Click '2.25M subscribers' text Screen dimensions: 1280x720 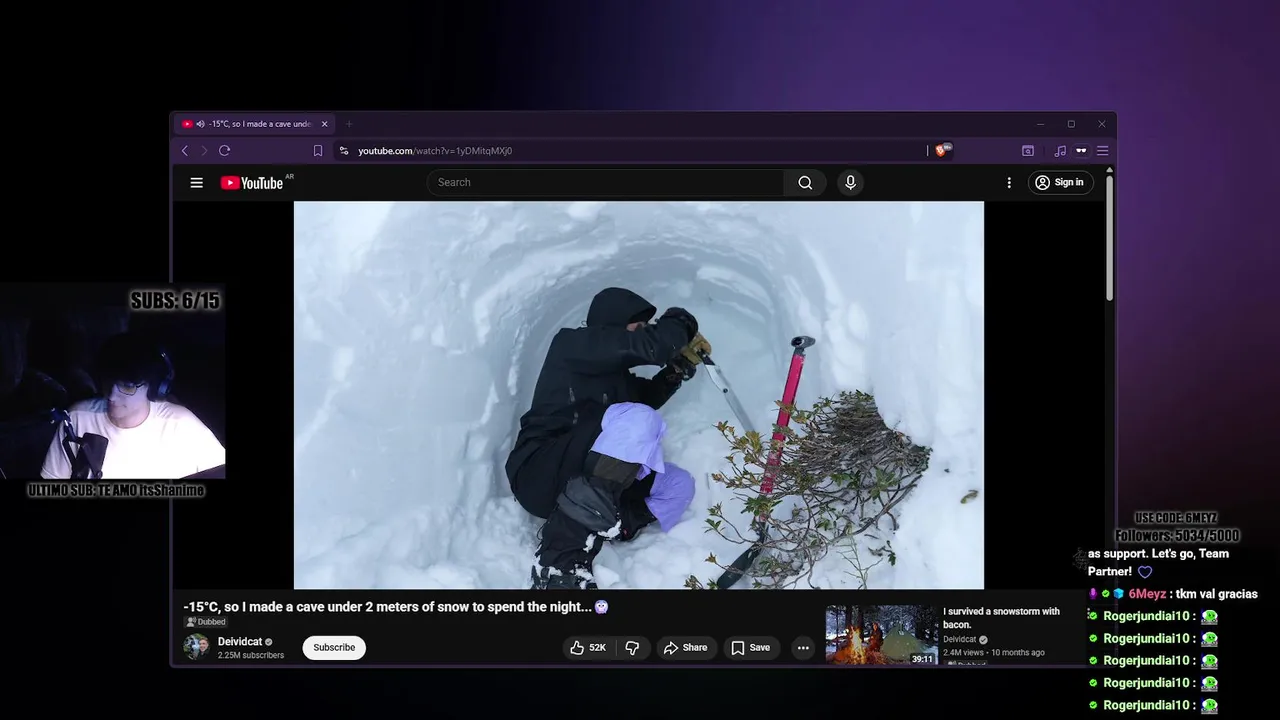coord(251,656)
